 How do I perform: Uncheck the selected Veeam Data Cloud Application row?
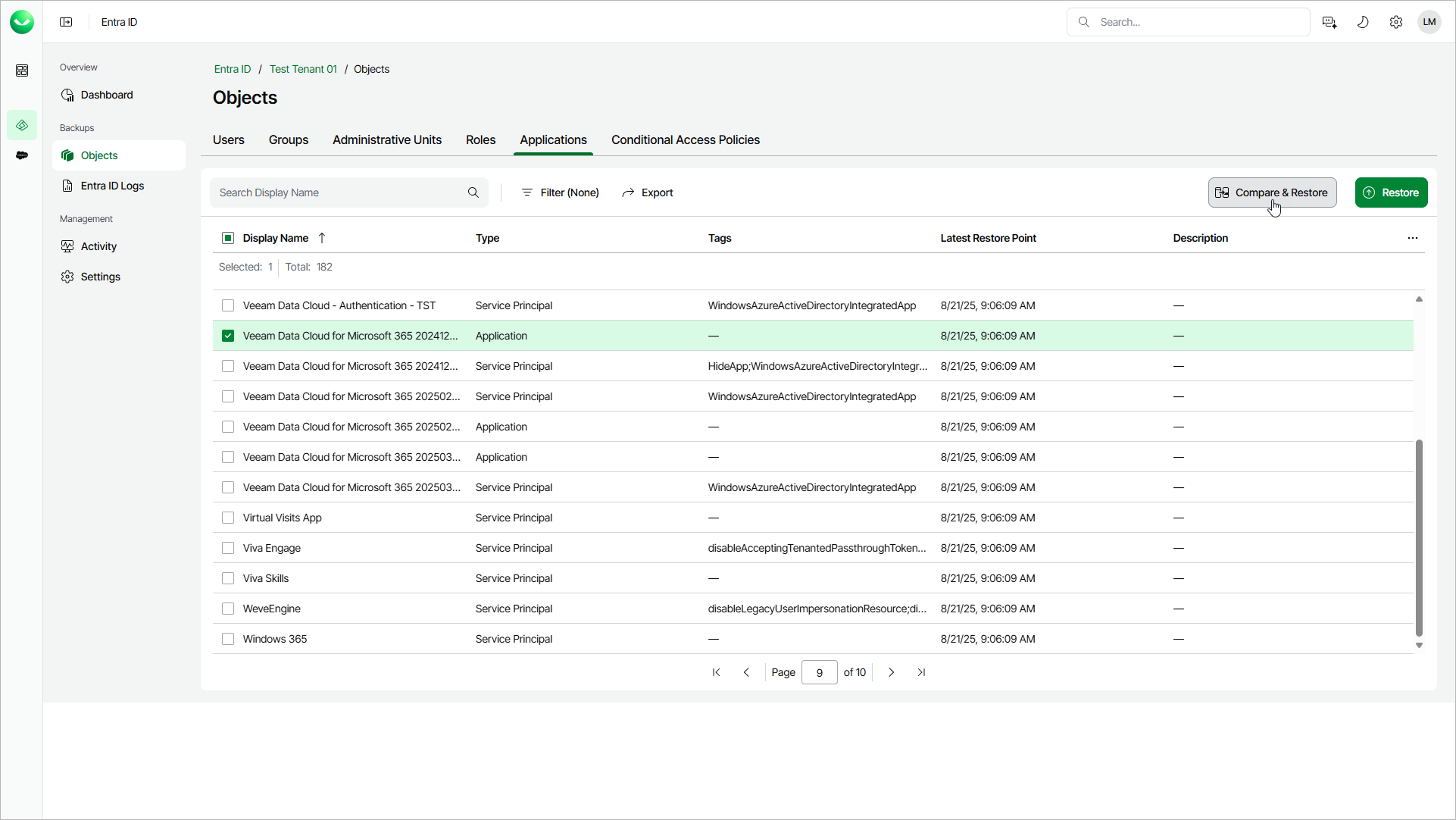point(228,336)
